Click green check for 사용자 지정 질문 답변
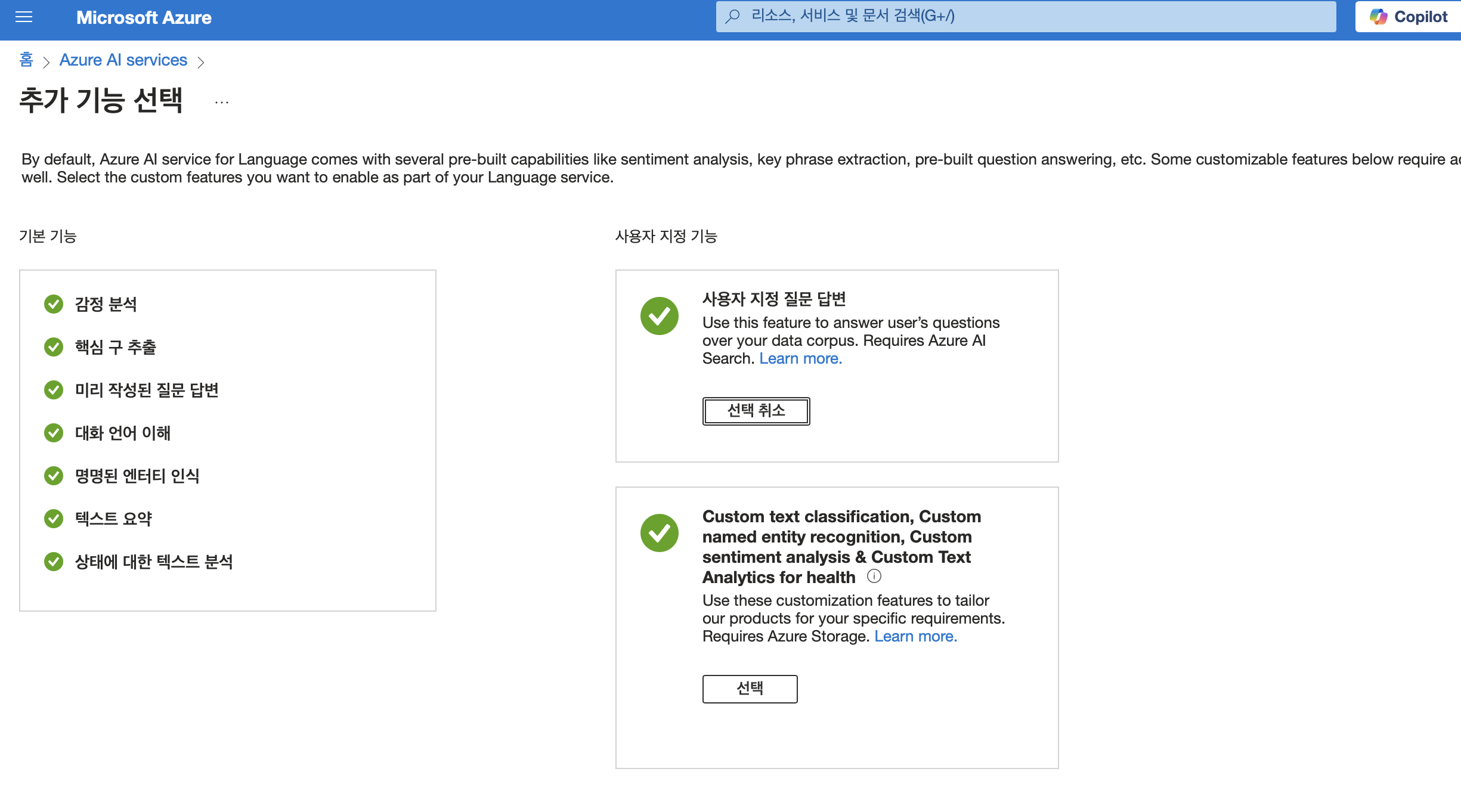1461x812 pixels. pyautogui.click(x=659, y=316)
